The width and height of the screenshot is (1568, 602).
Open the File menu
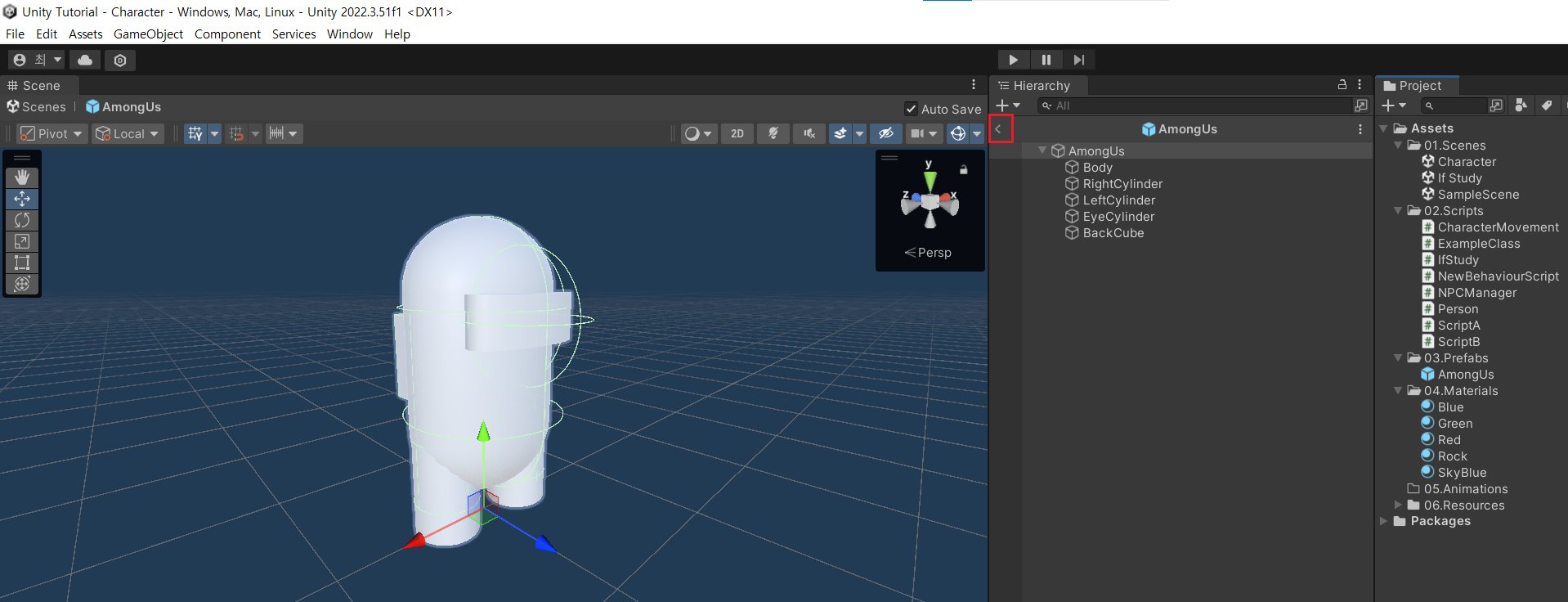point(15,34)
